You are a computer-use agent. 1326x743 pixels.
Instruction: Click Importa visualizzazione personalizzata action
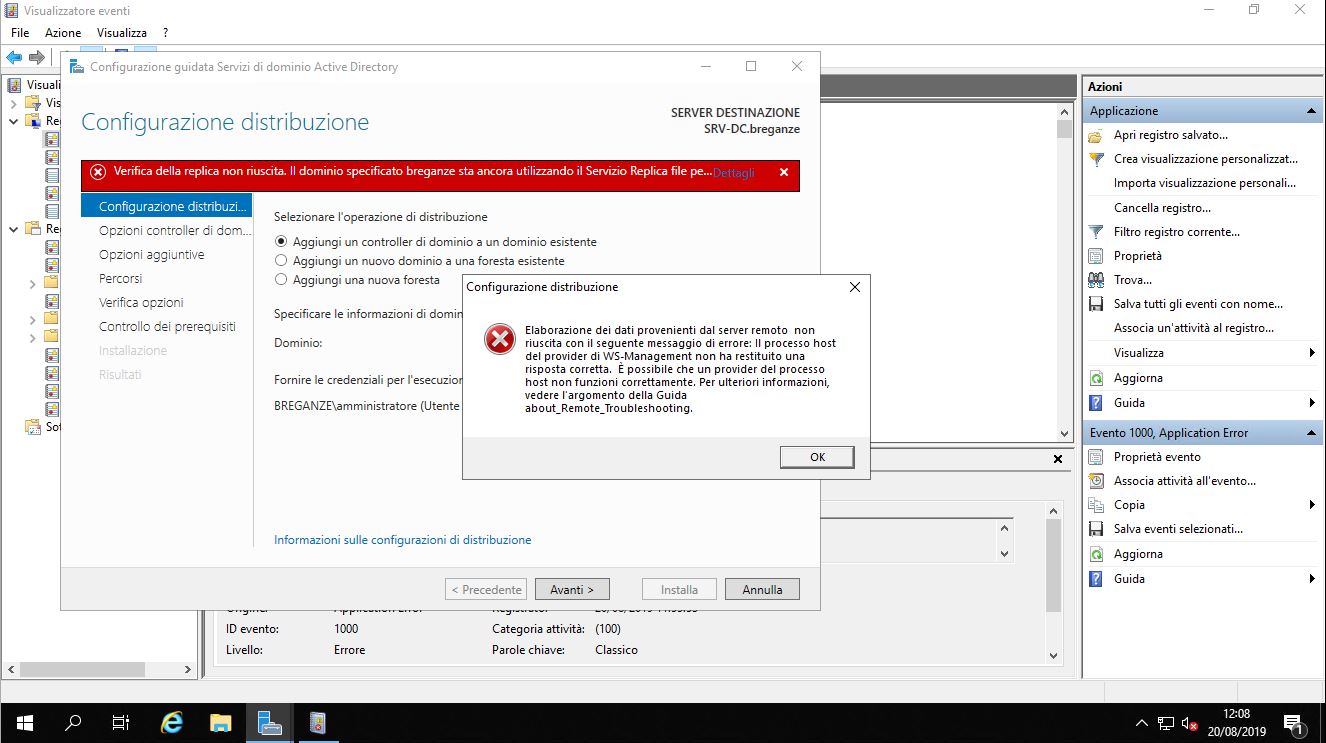coord(1204,183)
